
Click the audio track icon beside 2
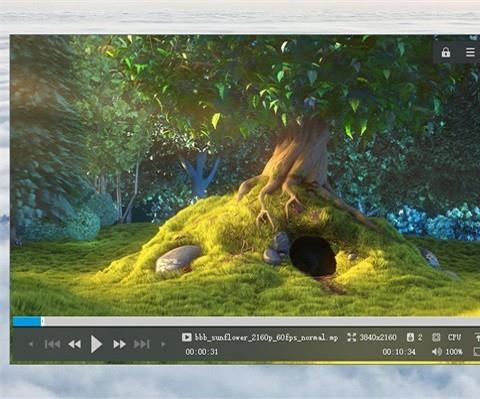(410, 337)
